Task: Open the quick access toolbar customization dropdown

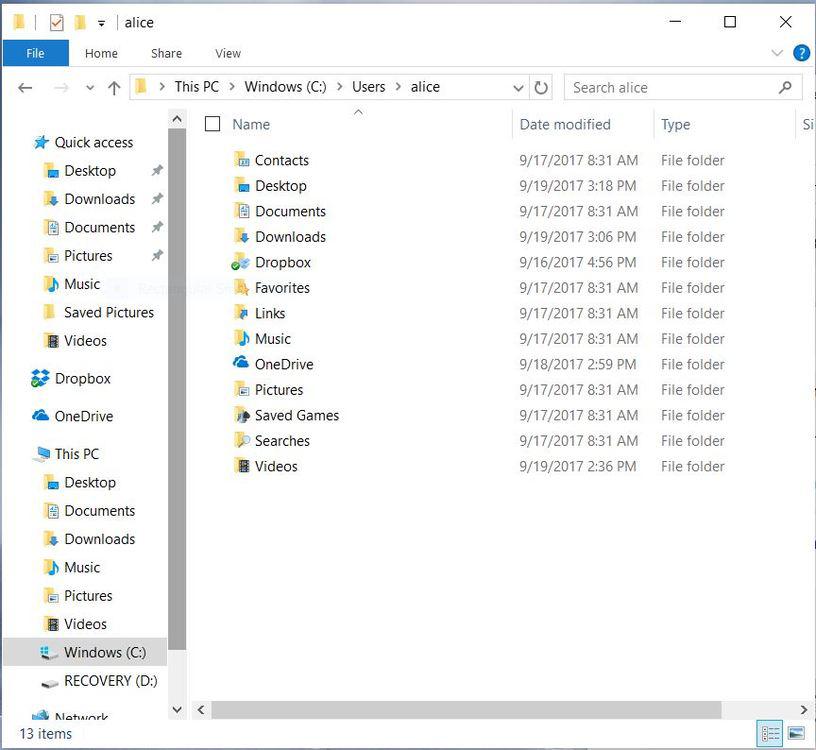Action: pyautogui.click(x=99, y=22)
